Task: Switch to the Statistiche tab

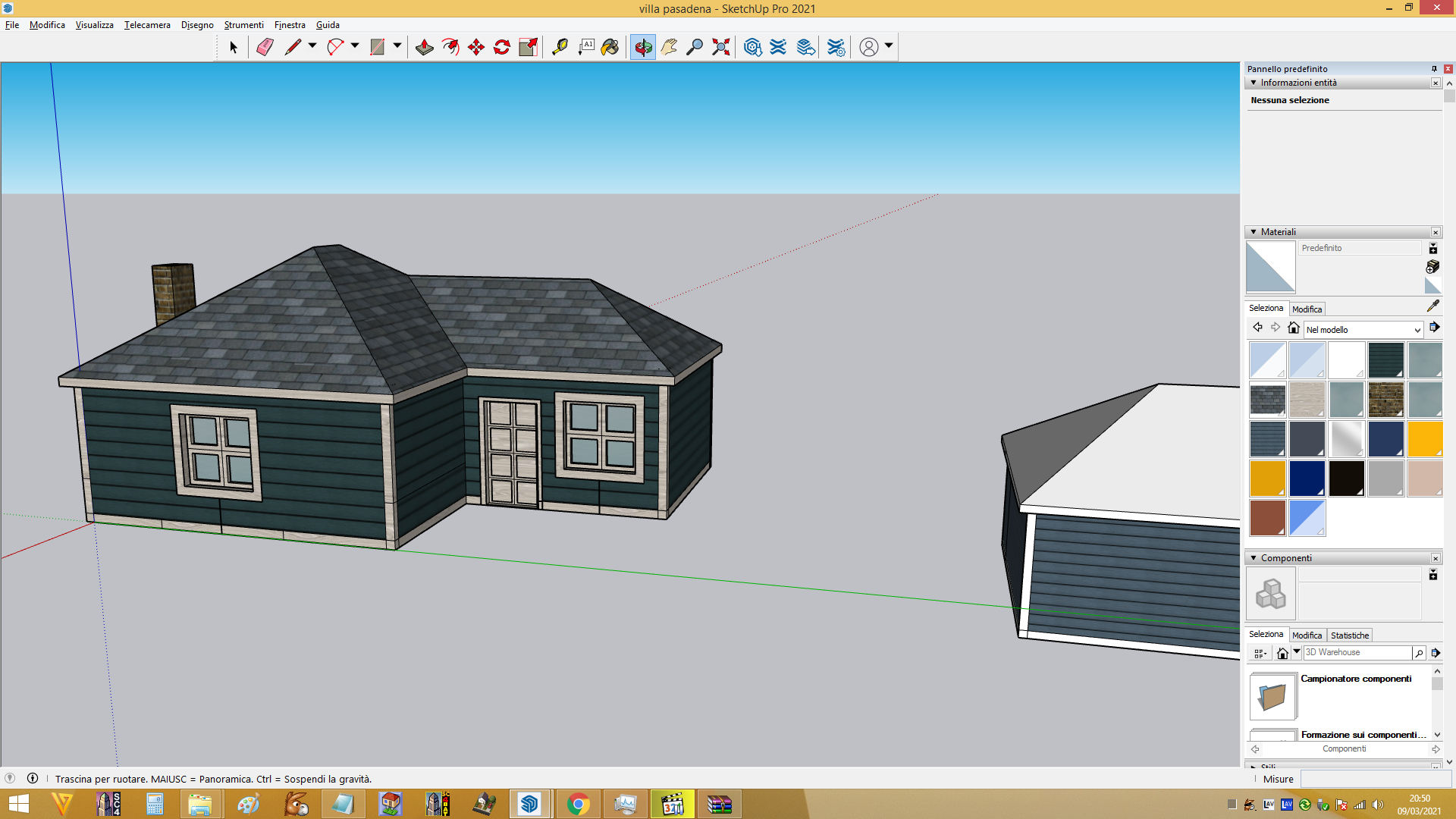Action: (1350, 635)
